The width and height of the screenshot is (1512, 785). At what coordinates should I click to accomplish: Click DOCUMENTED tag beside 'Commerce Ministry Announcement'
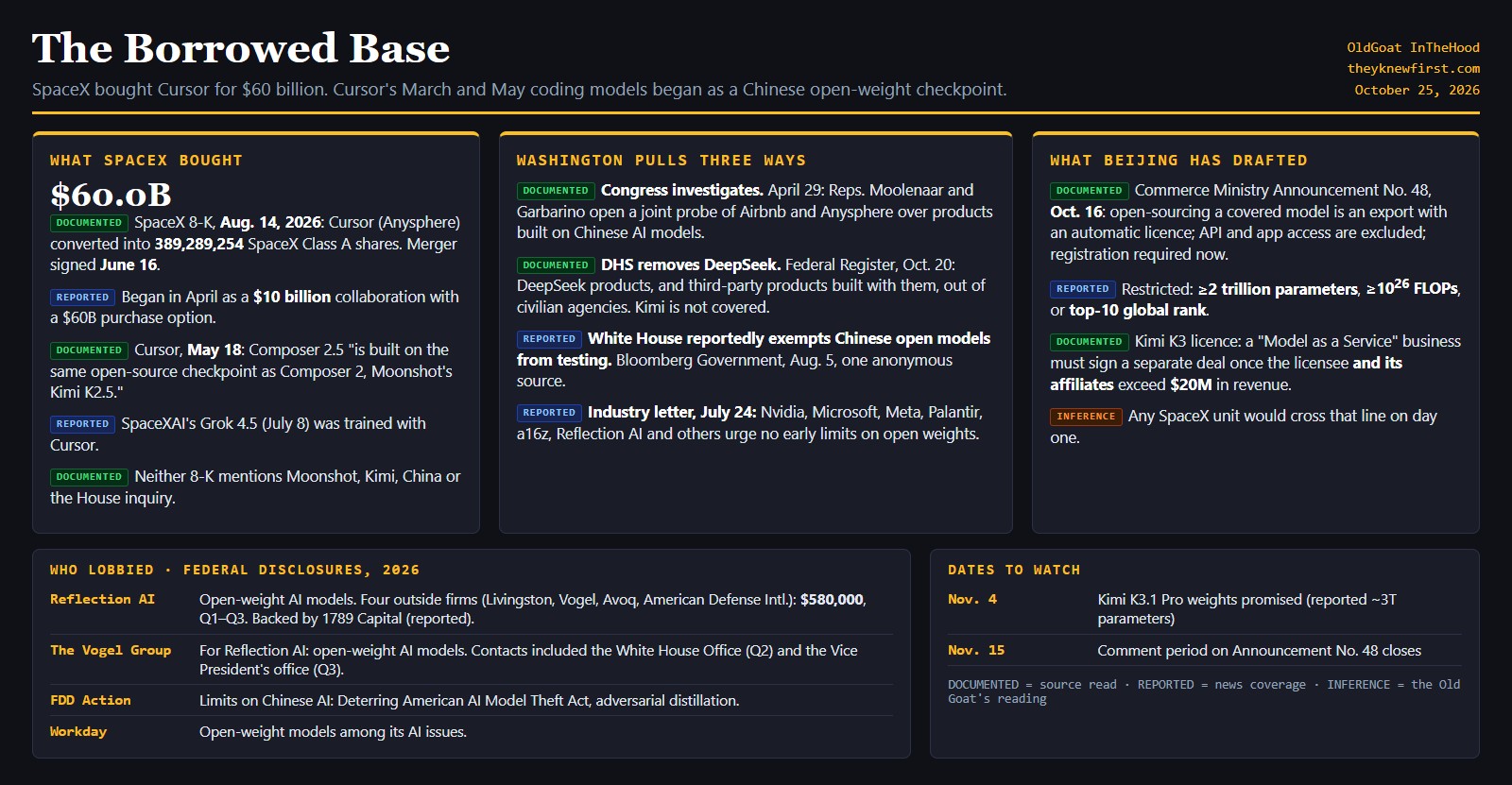coord(1089,191)
